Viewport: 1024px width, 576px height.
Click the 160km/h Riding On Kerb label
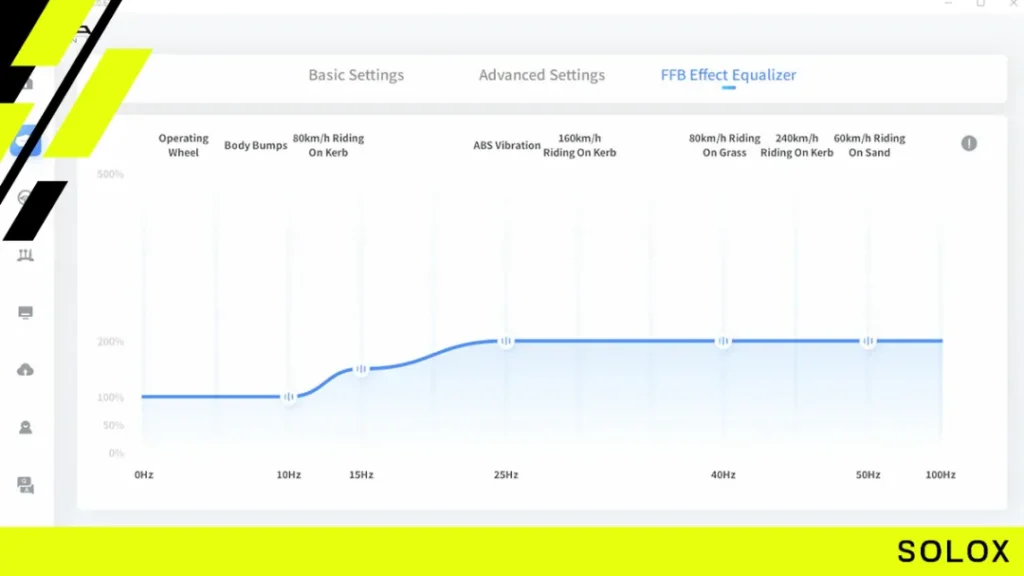(580, 145)
